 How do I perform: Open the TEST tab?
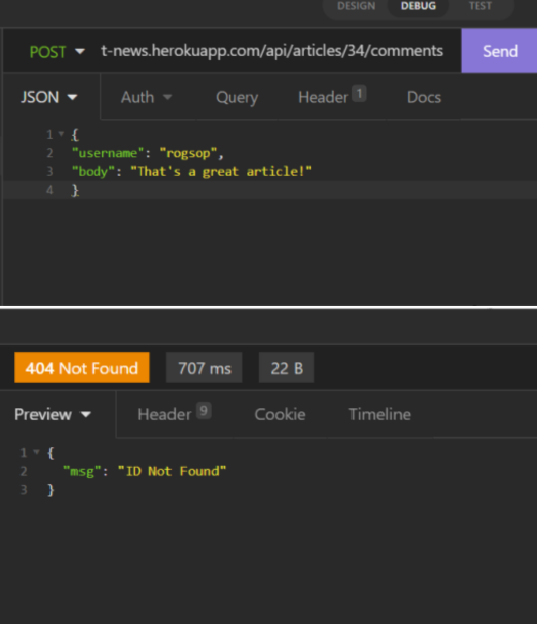[x=480, y=6]
